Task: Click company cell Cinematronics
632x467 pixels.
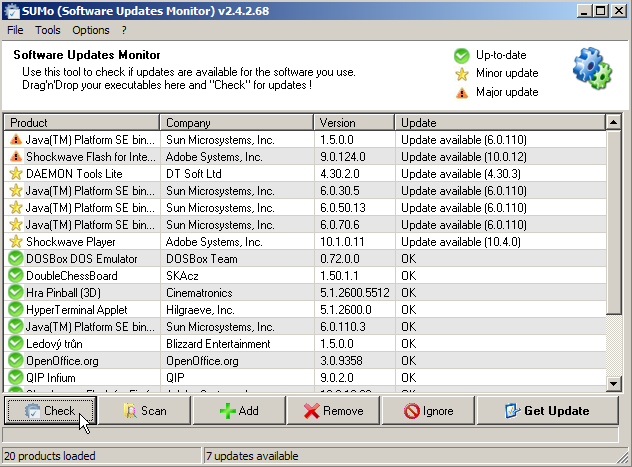Action: click(199, 293)
